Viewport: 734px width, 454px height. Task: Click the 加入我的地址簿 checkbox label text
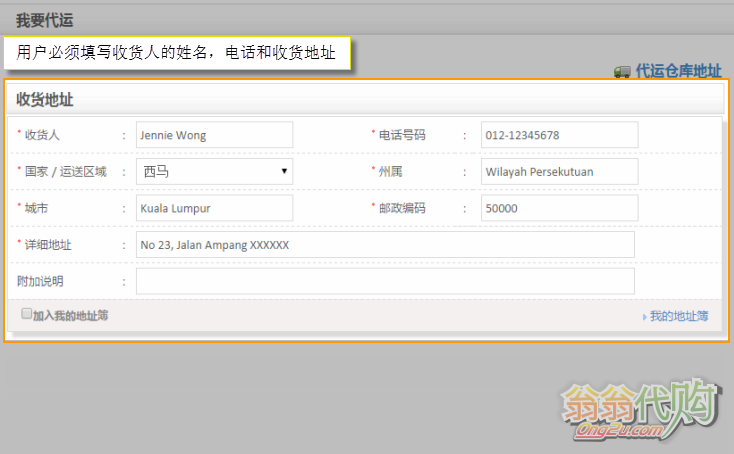pos(70,315)
